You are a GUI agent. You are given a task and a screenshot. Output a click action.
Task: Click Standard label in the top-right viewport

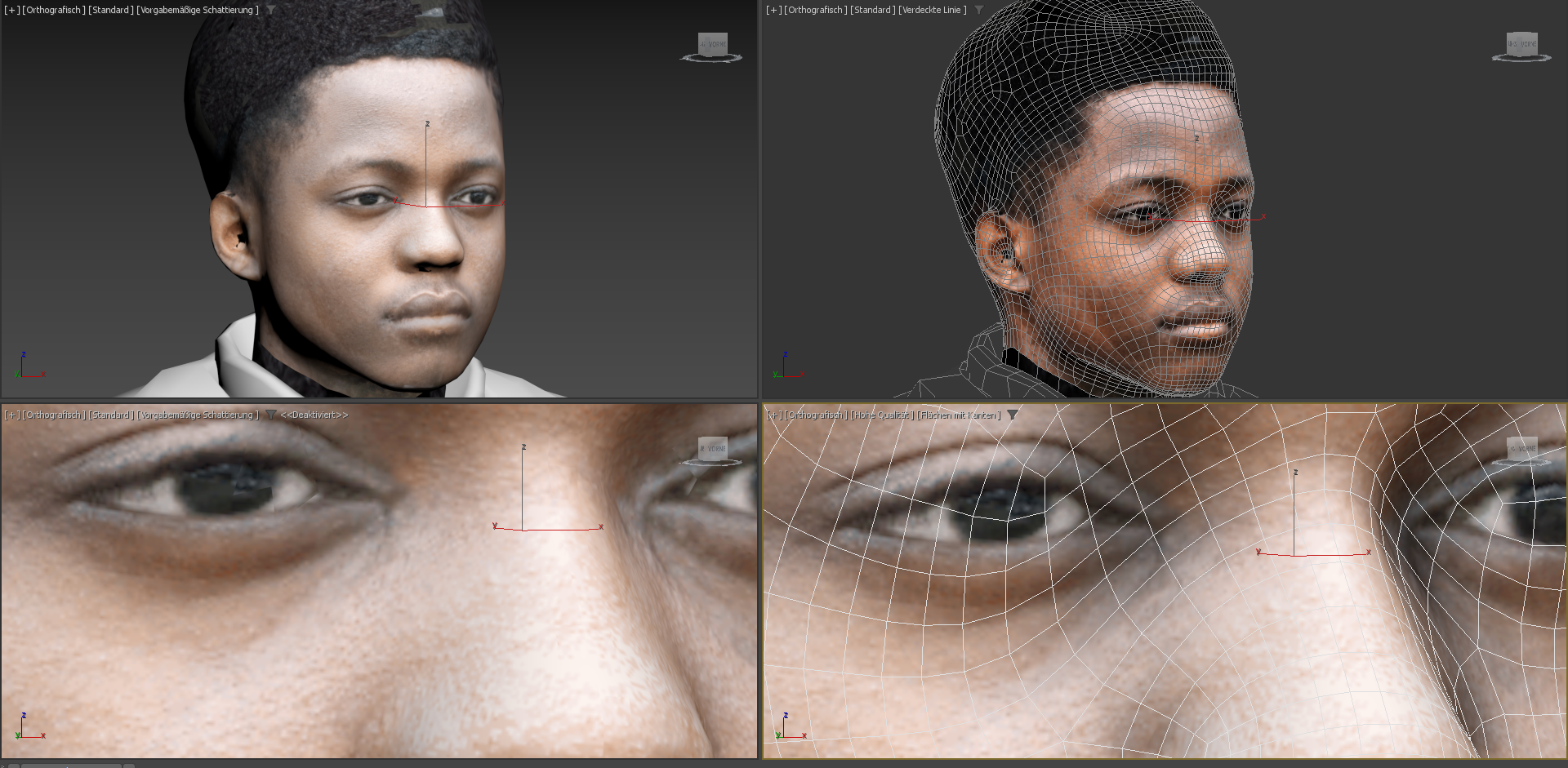coord(872,10)
